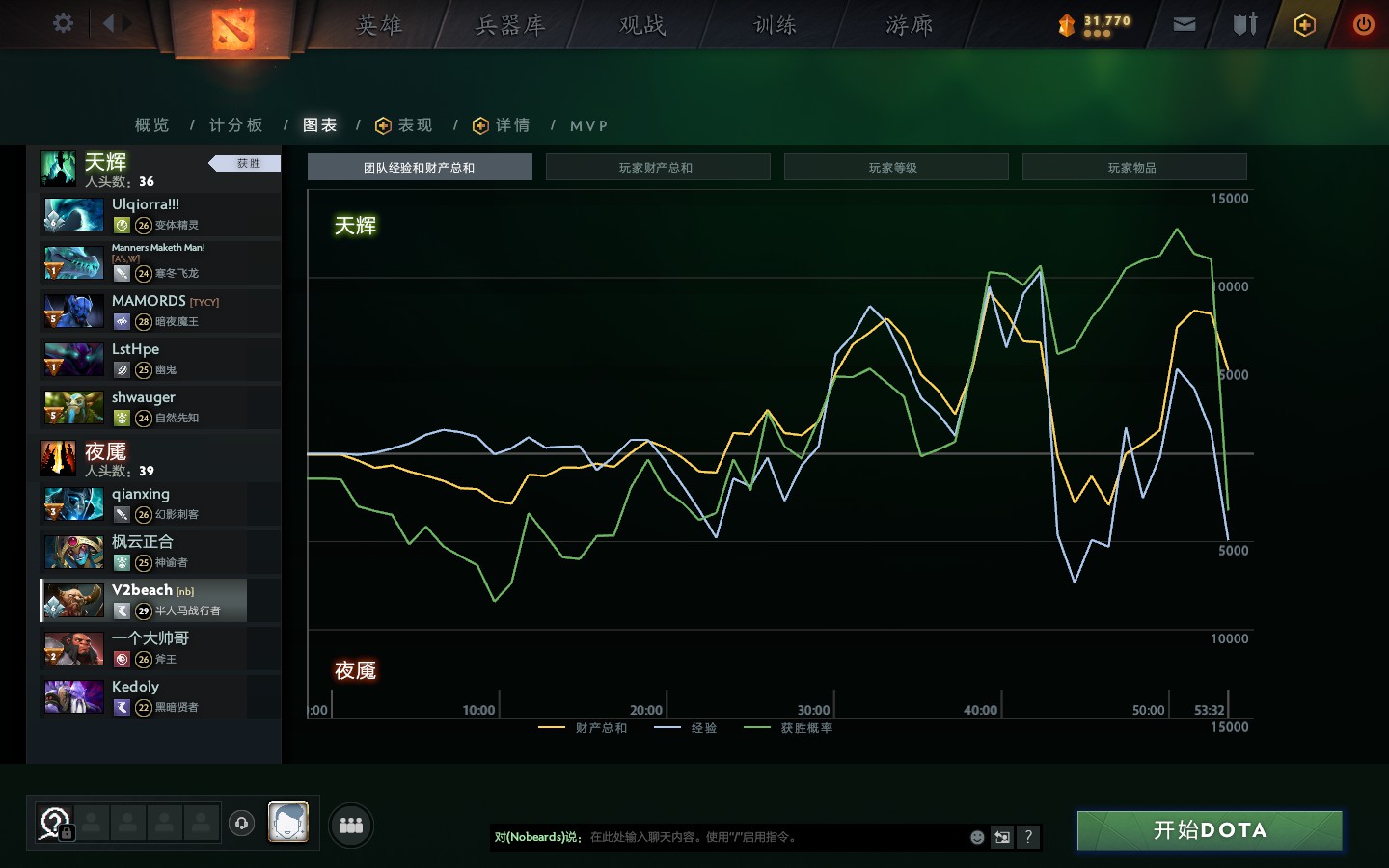Image resolution: width=1389 pixels, height=868 pixels.
Task: Toggle 财产总和 yellow legend line
Action: [x=583, y=728]
